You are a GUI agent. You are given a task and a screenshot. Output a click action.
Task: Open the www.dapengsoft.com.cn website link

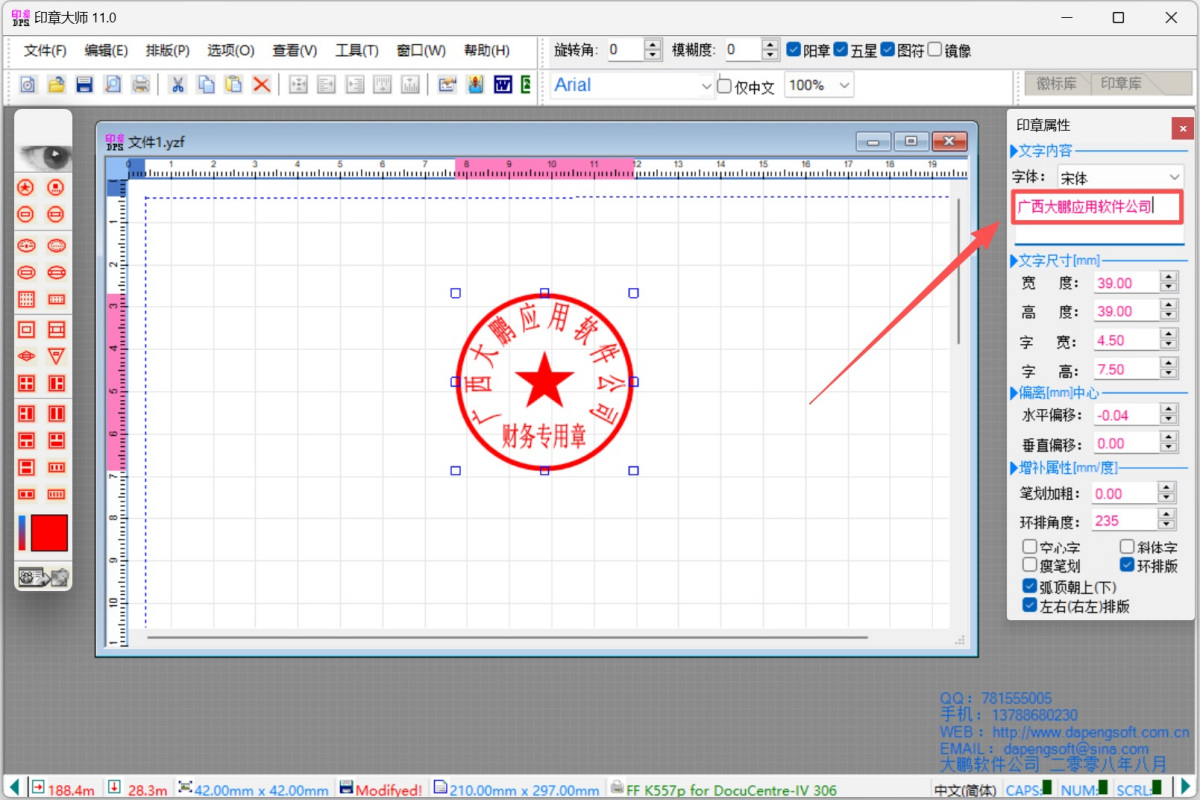point(1078,732)
